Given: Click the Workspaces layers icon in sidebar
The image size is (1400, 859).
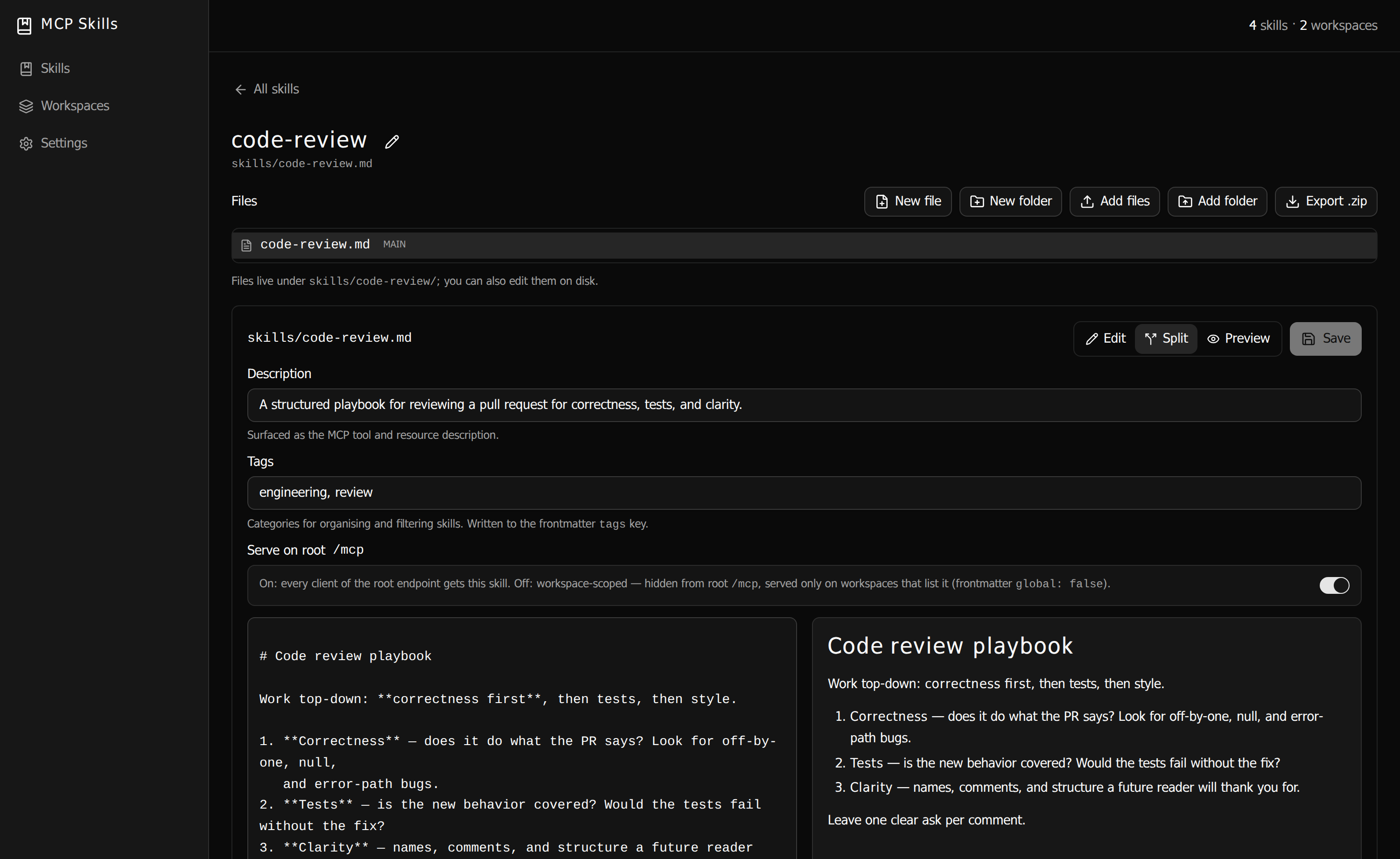Looking at the screenshot, I should pos(26,106).
